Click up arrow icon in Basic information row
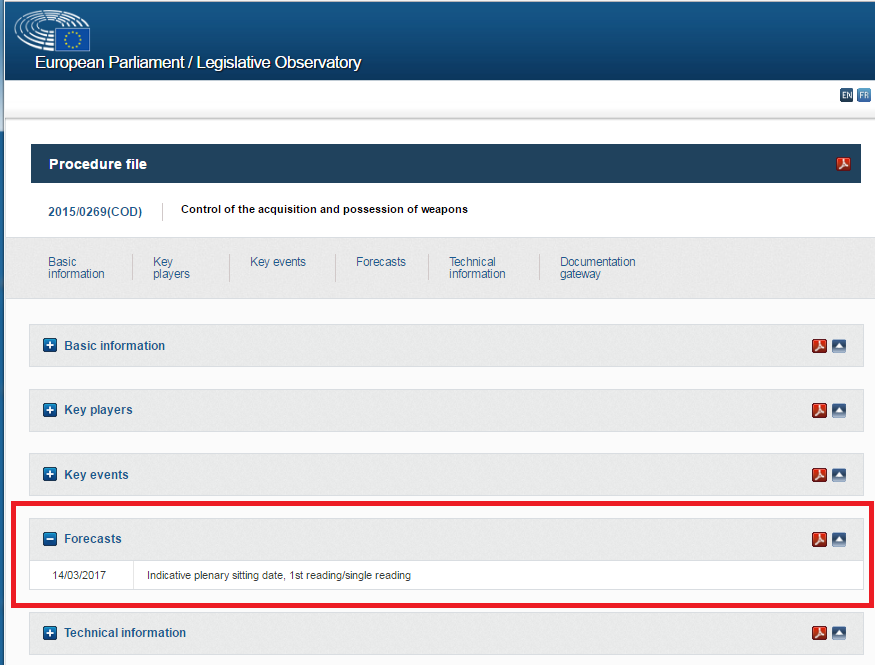875x665 pixels. click(x=839, y=346)
